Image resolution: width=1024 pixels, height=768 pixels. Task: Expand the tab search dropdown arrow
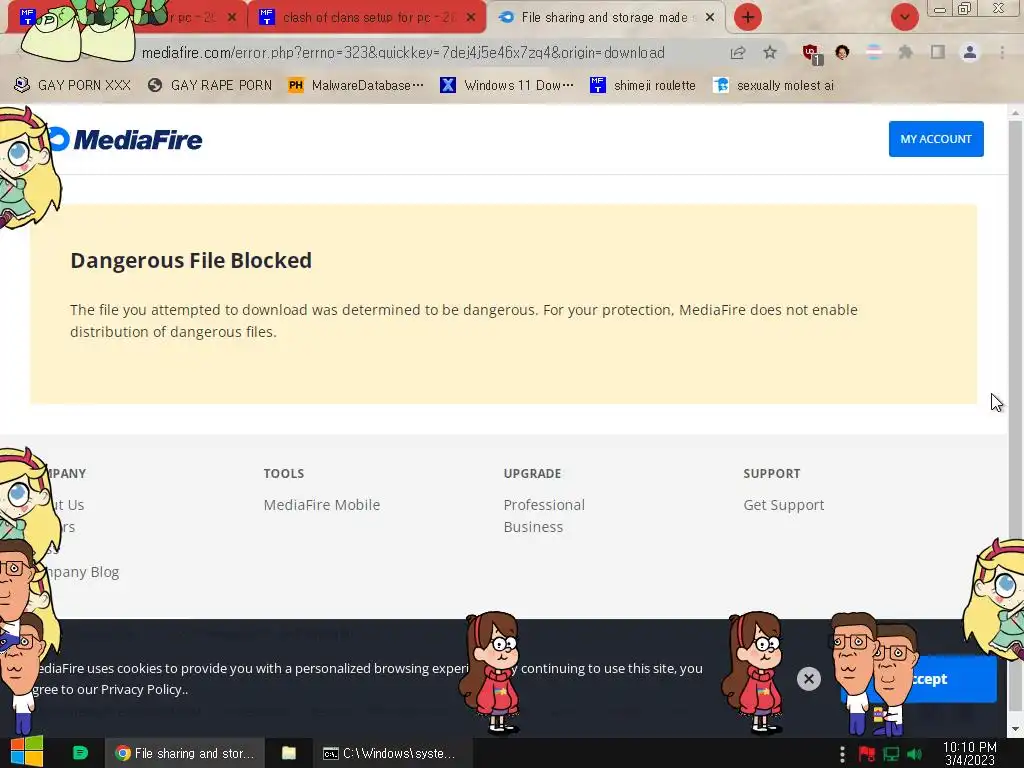(904, 17)
